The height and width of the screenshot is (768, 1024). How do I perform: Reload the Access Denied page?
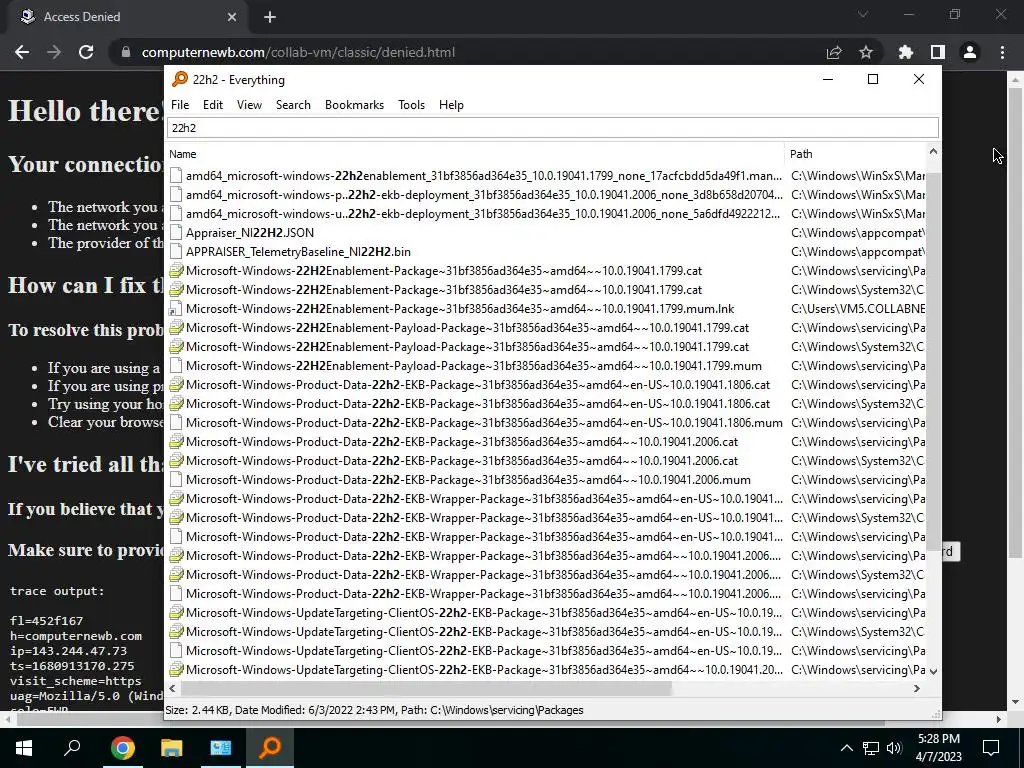point(86,52)
